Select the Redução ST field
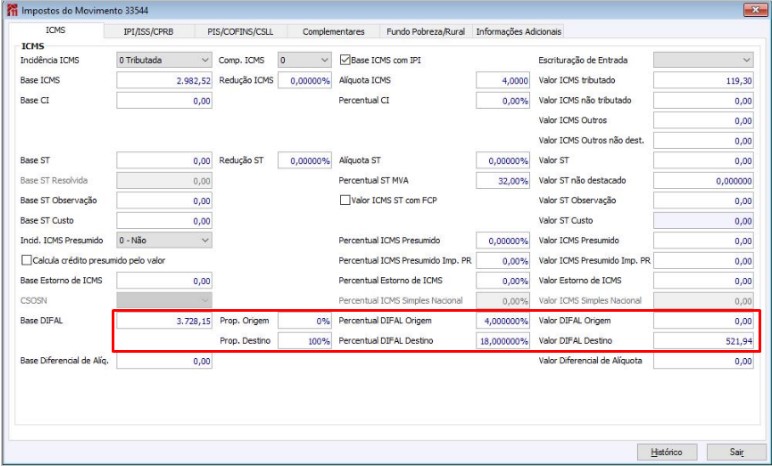The image size is (772, 466). pyautogui.click(x=304, y=161)
